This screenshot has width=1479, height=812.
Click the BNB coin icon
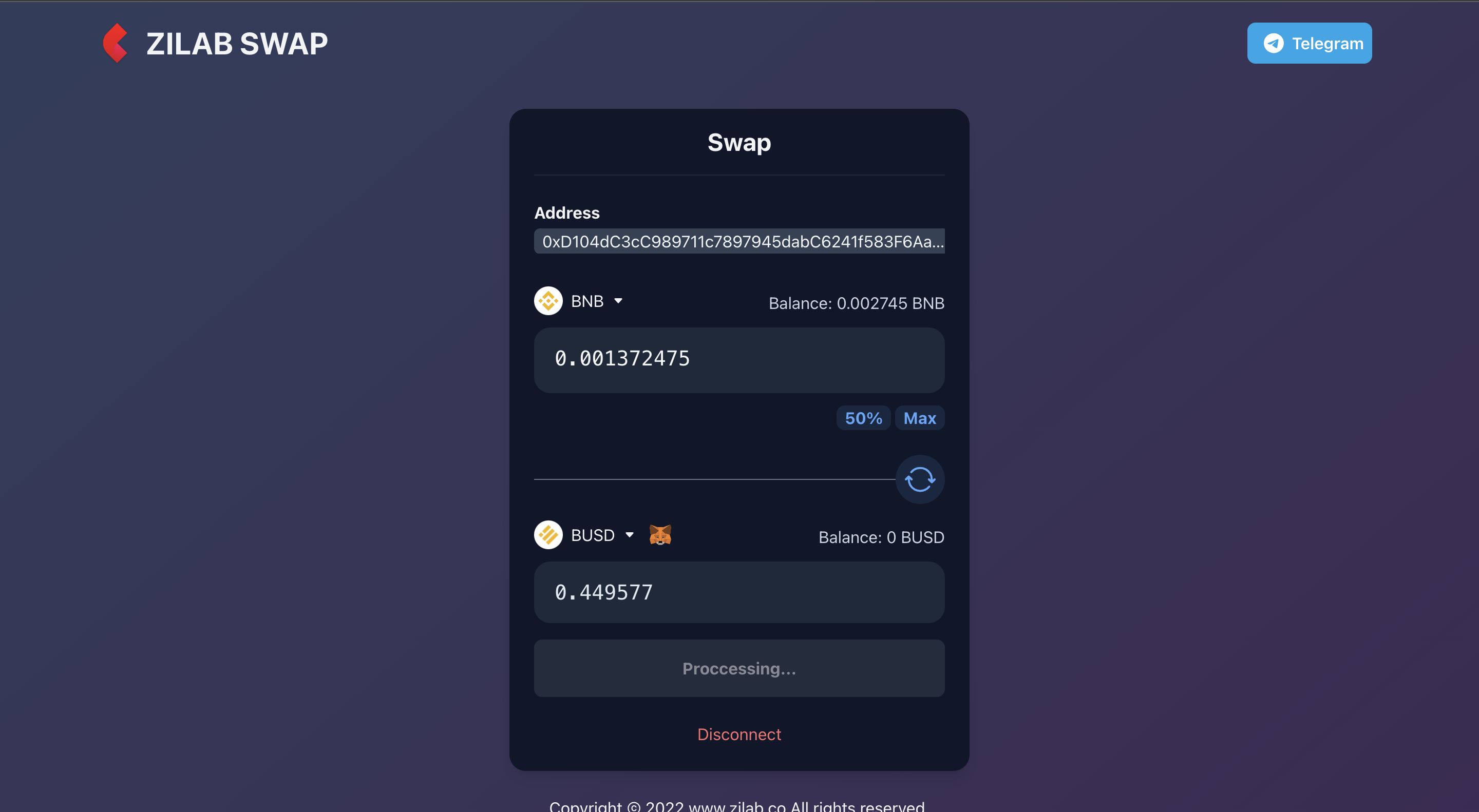pyautogui.click(x=548, y=301)
